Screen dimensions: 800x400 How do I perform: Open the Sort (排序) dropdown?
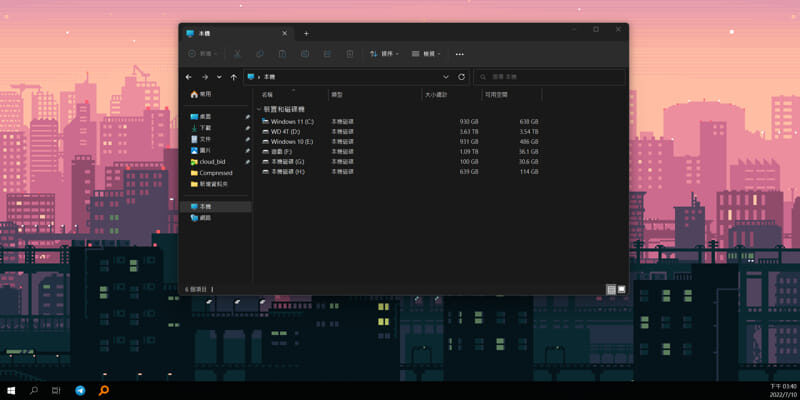tap(384, 54)
